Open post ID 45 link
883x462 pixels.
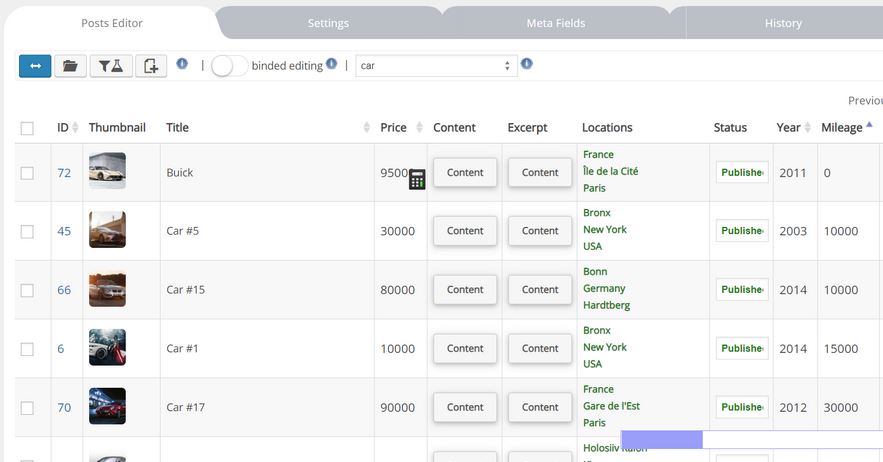(x=64, y=231)
